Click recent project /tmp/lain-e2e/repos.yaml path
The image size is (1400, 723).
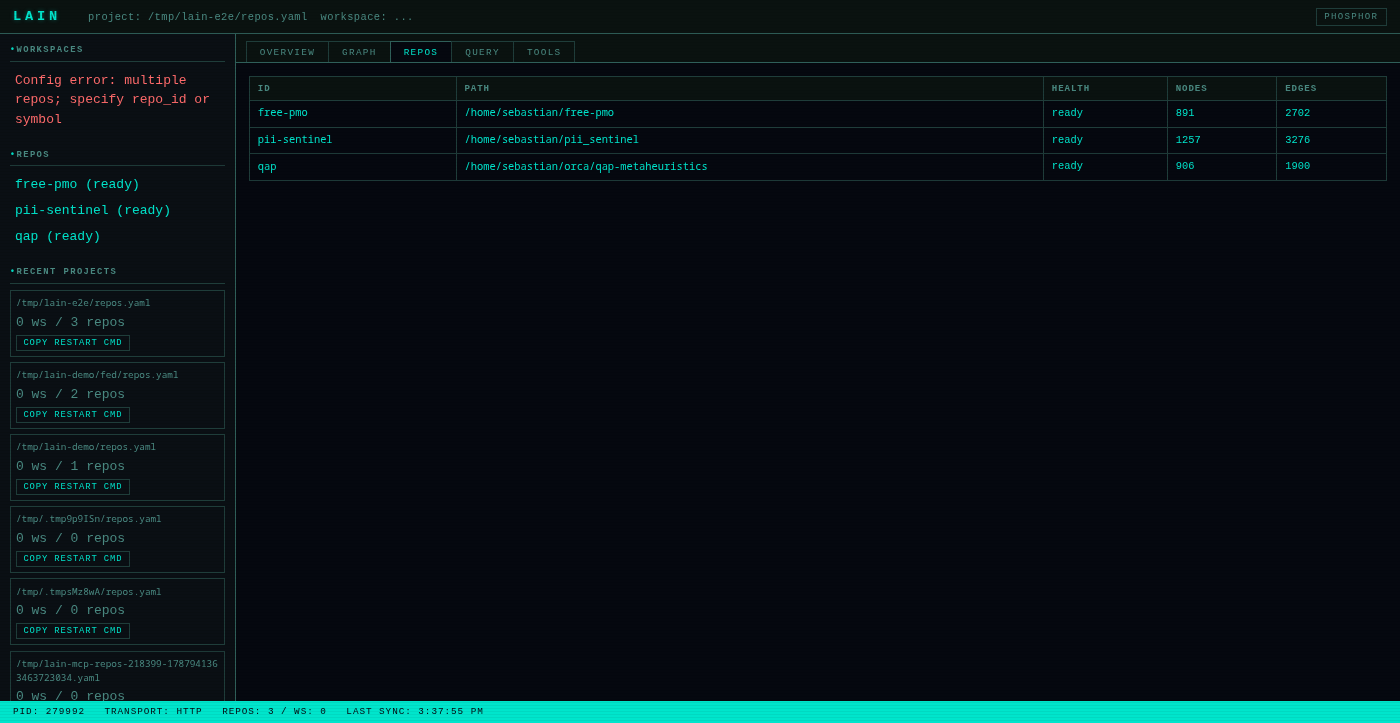pyautogui.click(x=83, y=303)
